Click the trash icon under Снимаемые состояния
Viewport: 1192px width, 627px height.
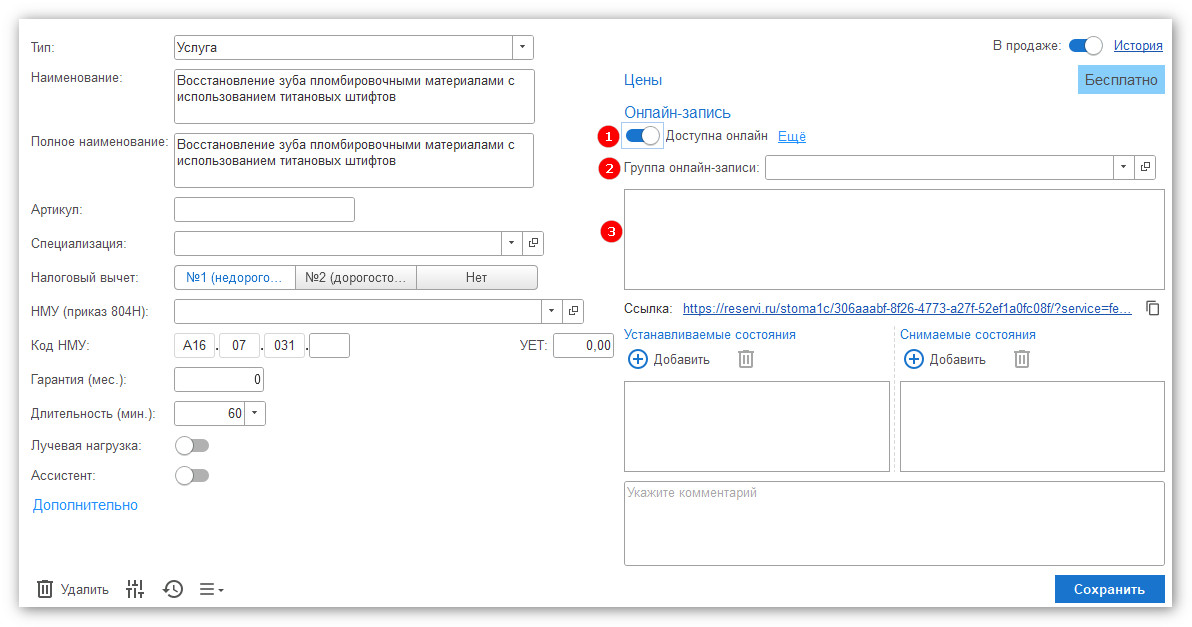(x=1021, y=360)
